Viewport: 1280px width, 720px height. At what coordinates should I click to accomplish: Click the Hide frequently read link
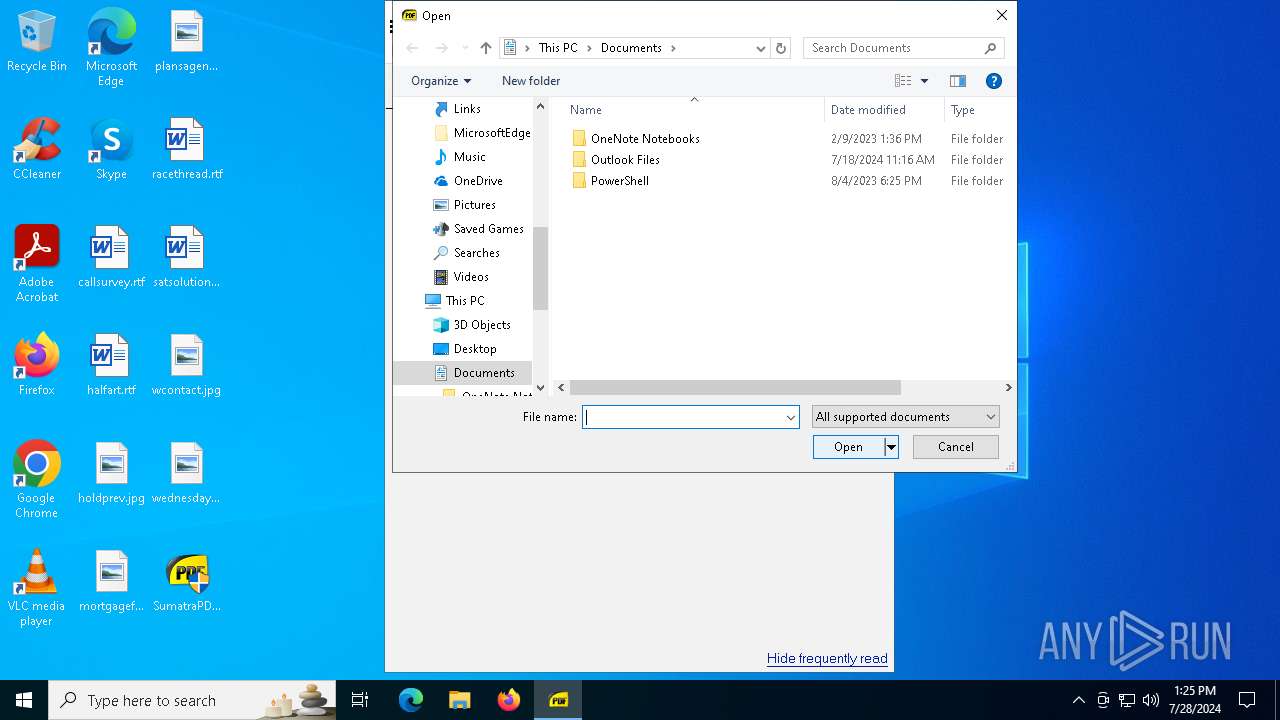pos(827,658)
